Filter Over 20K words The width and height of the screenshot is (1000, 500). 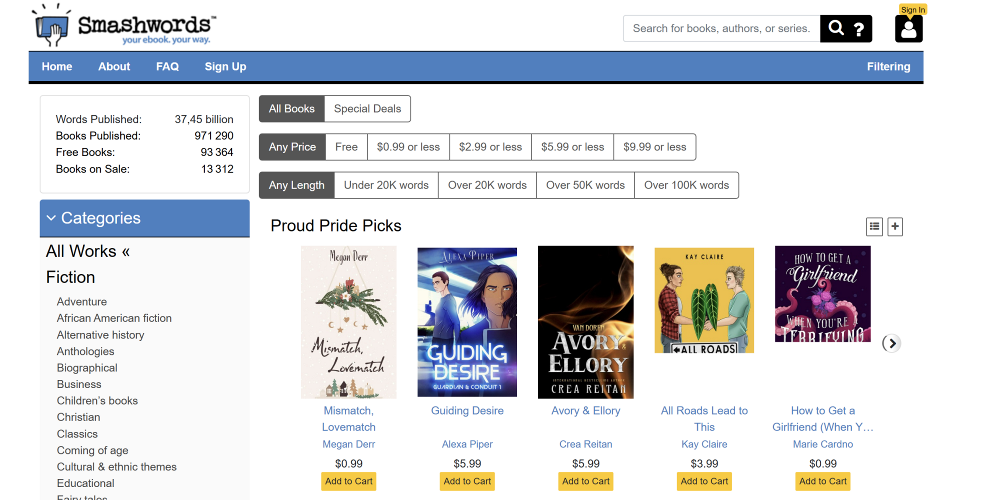[487, 185]
